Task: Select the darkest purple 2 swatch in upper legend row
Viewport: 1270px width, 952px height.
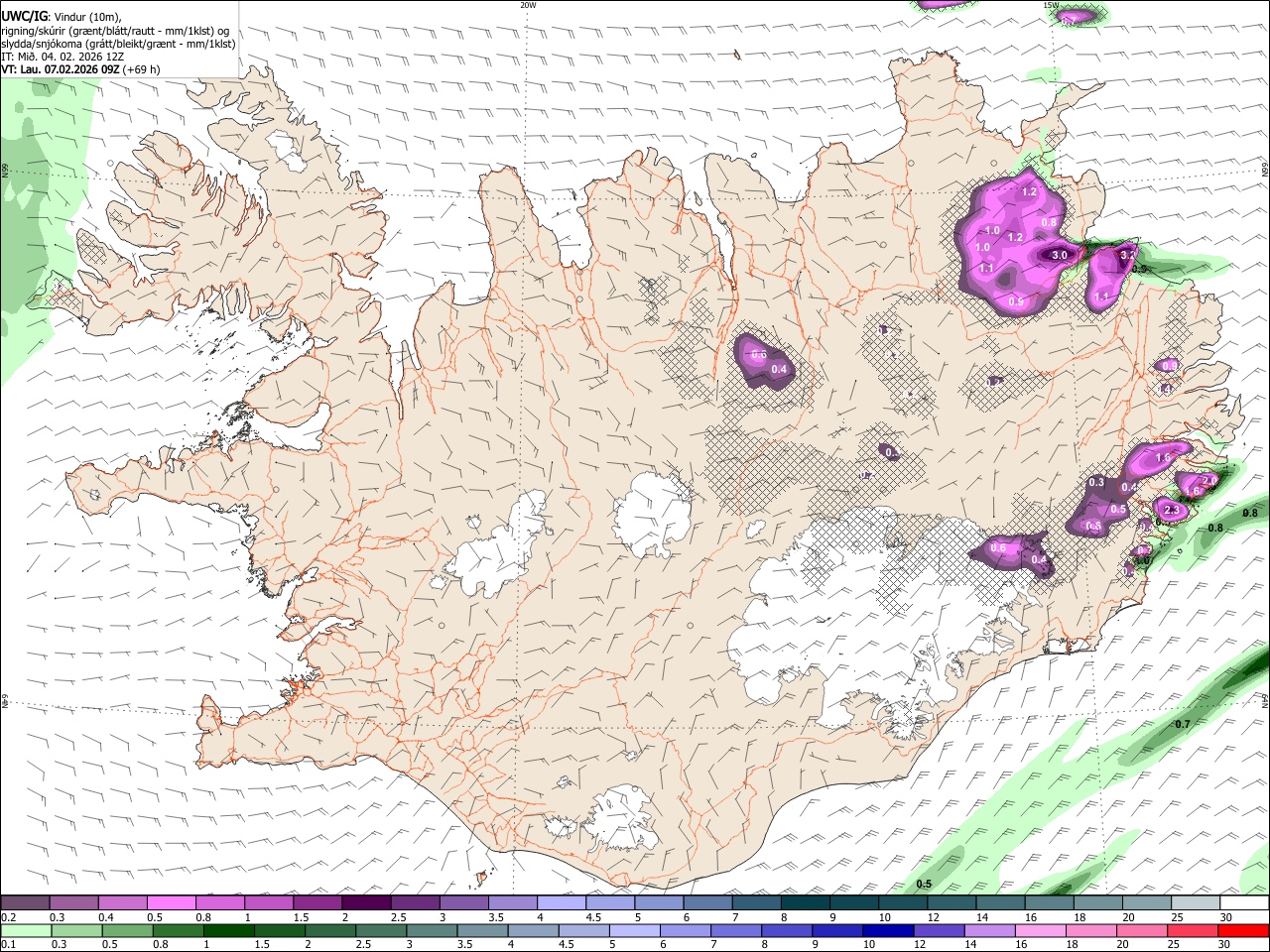Action: pyautogui.click(x=365, y=903)
